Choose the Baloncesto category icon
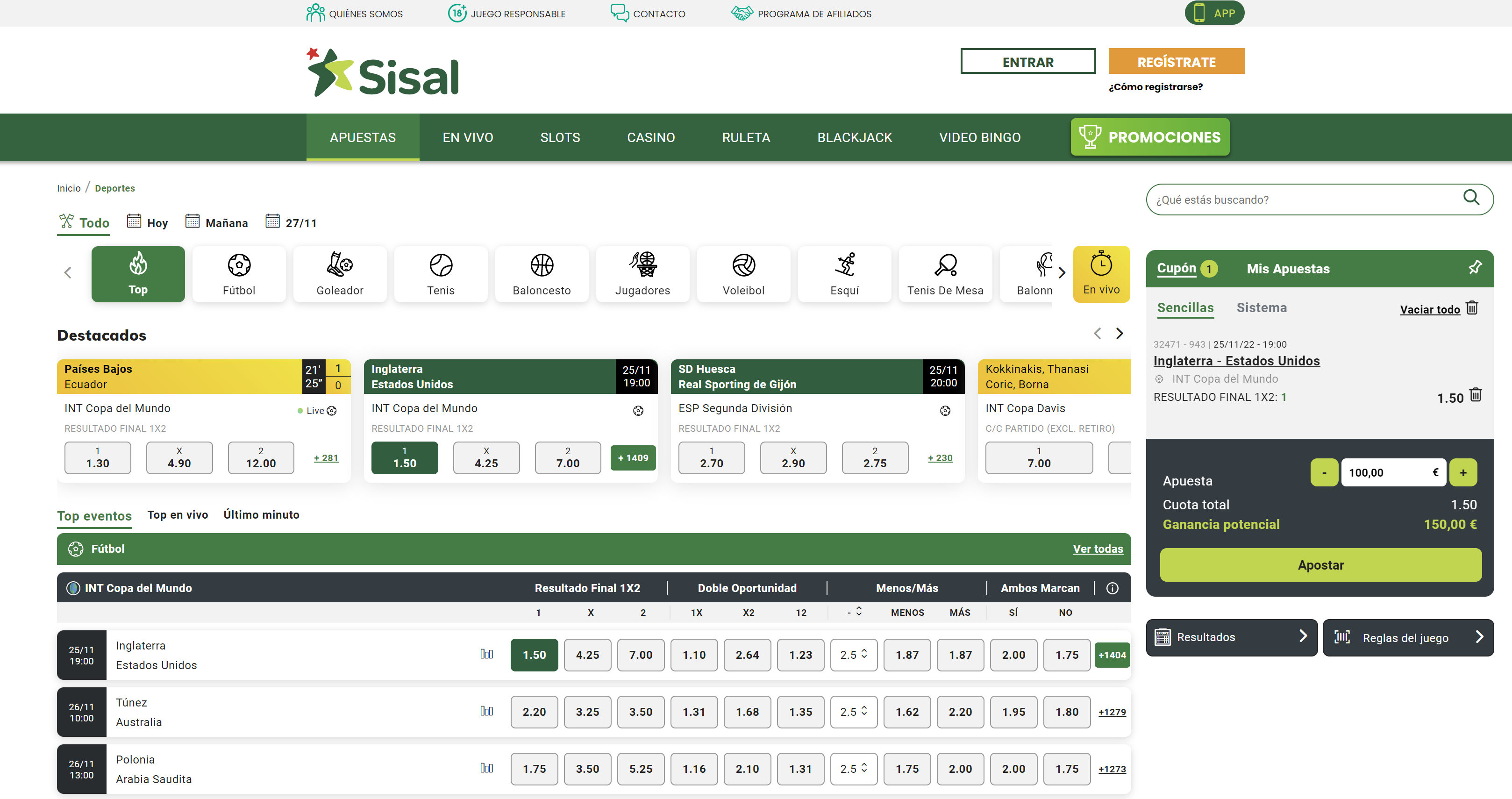 point(542,274)
